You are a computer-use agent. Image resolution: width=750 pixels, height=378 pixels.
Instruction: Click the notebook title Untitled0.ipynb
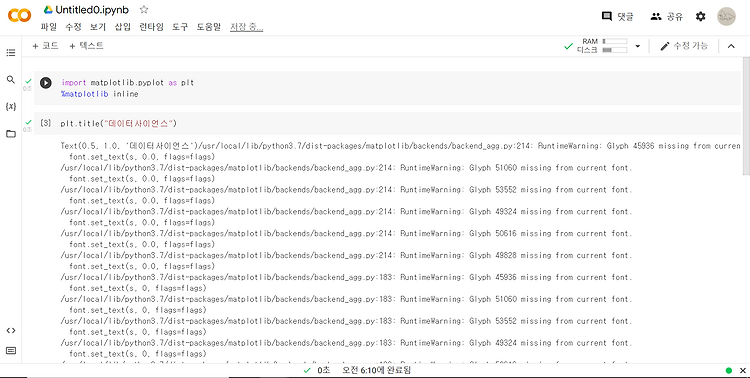[x=92, y=10]
